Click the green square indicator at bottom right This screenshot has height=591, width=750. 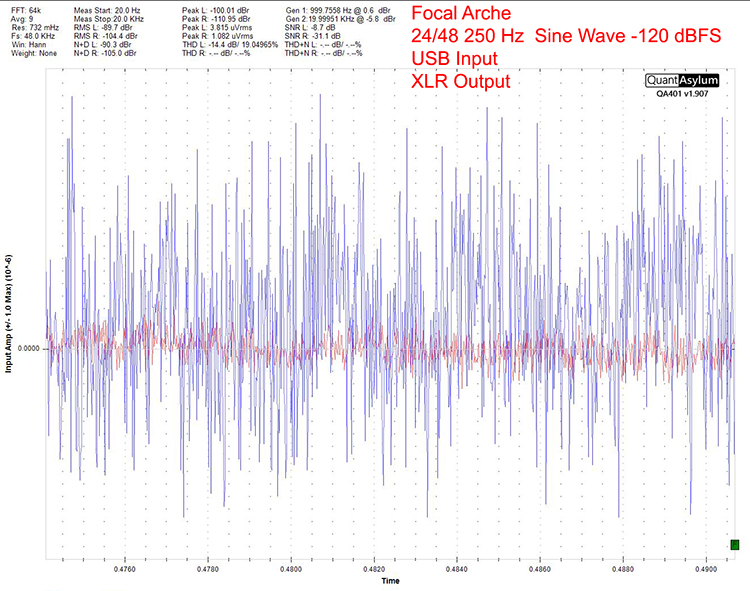click(x=735, y=544)
